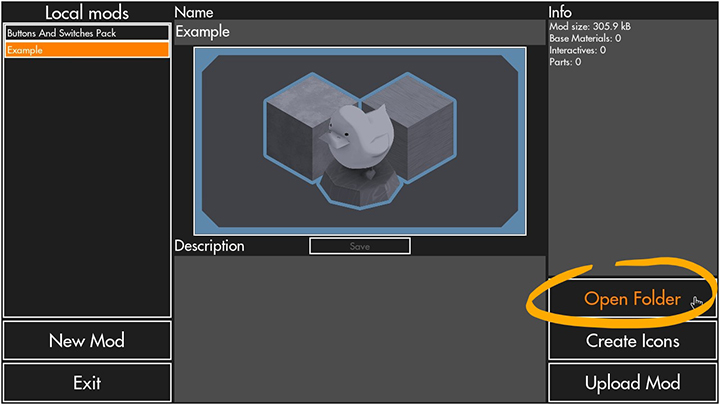Exit the mod tool
720x405 pixels.
pos(87,382)
